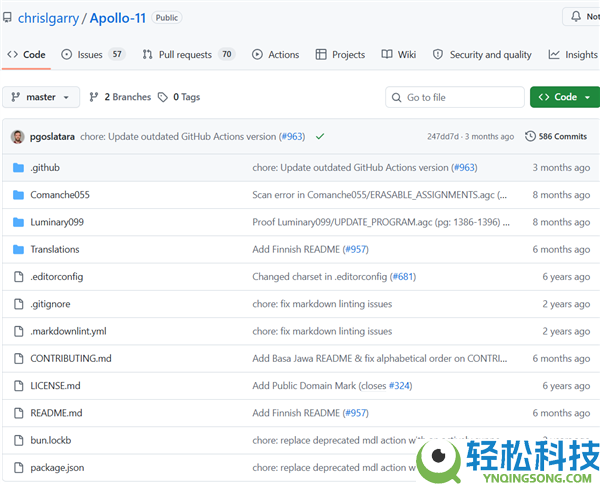Click the LICENSE.md file icon
This screenshot has width=600, height=484.
coord(18,386)
